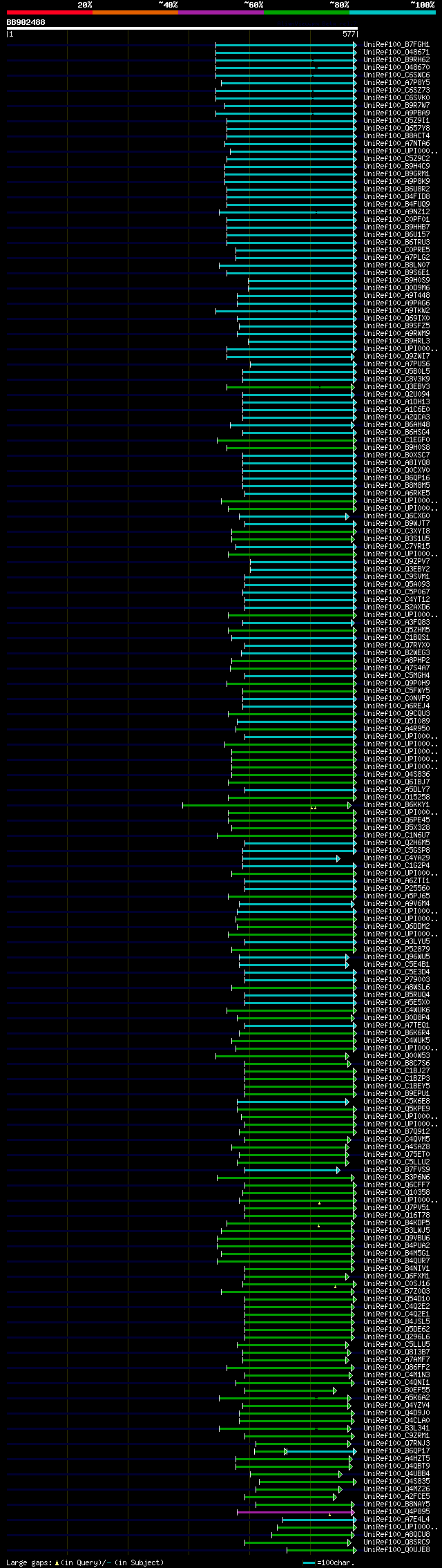Select hit label UniRef100_B8ACT4
The width and height of the screenshot is (442, 1568).
point(396,135)
